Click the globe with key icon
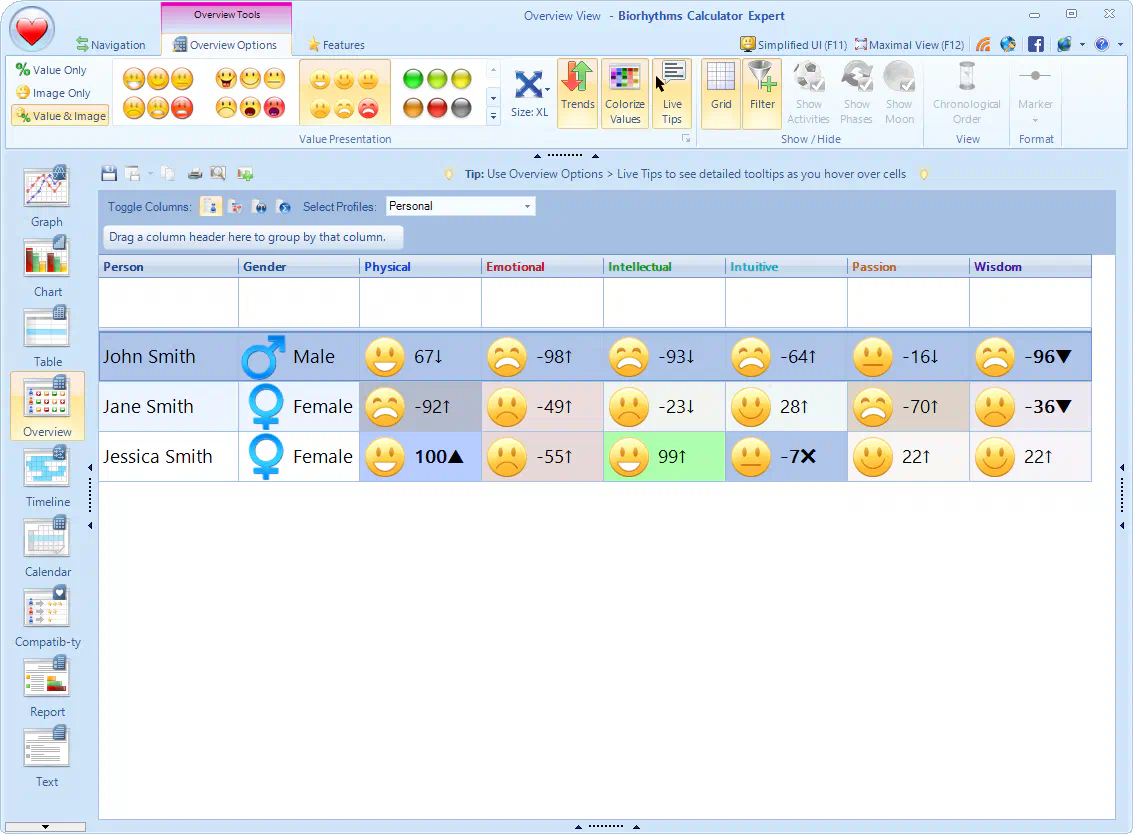The width and height of the screenshot is (1133, 834). 1008,44
